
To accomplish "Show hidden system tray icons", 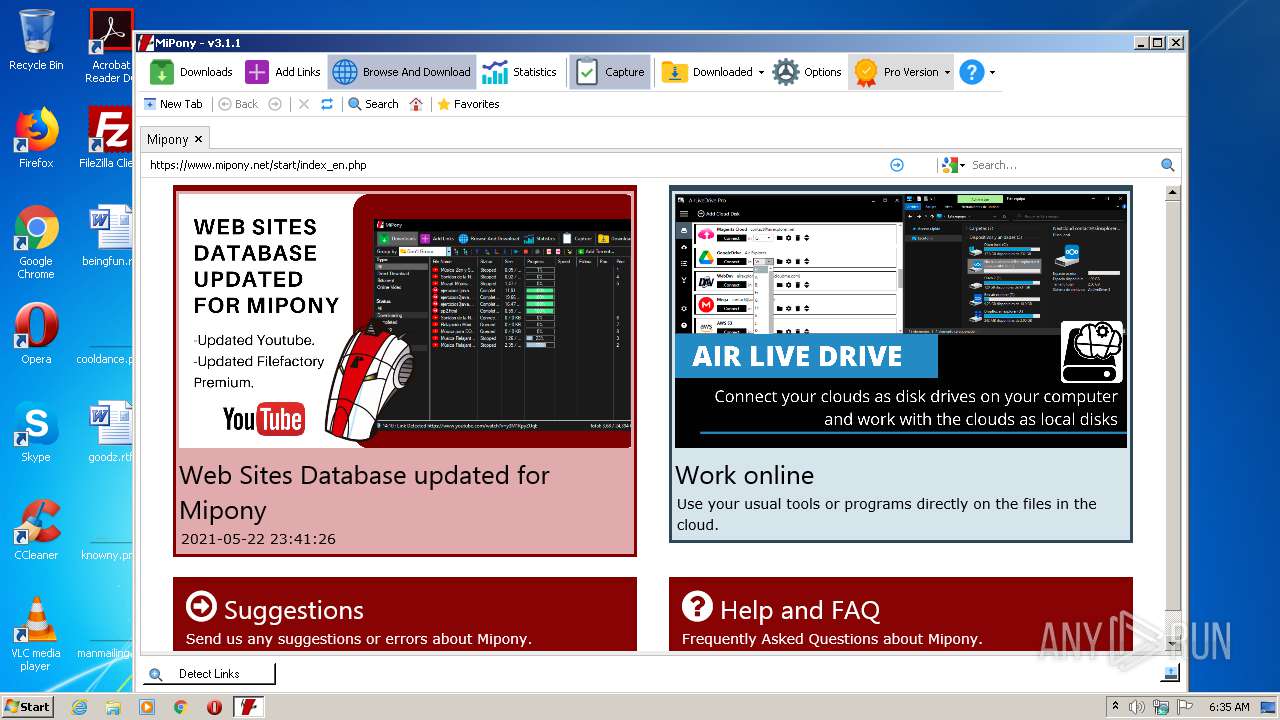I will (1116, 706).
